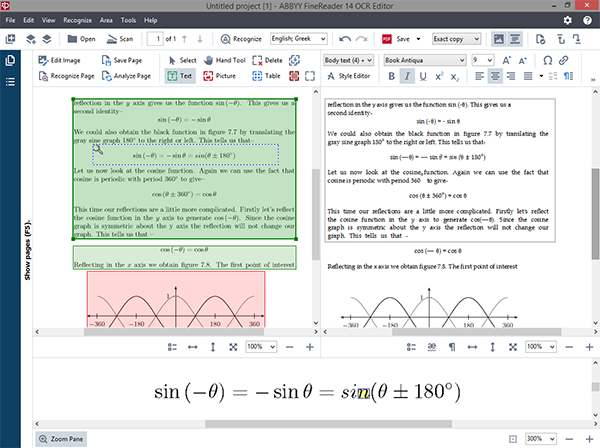Screen dimensions: 600x448
Task: Click the Scan button
Action: pyautogui.click(x=119, y=40)
